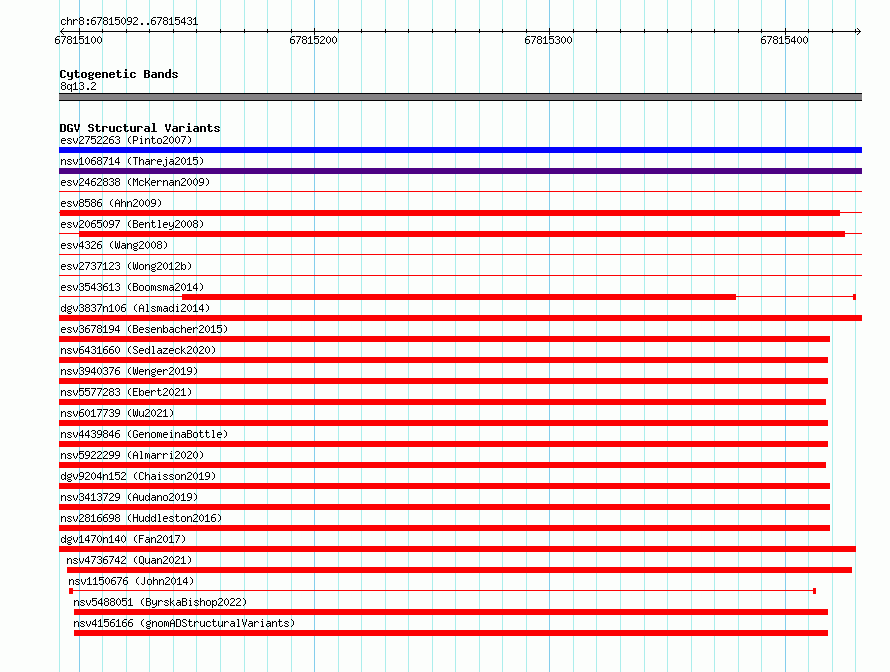890x672 pixels.
Task: Open nsv1150676 (John2014) variant
Action: pyautogui.click(x=131, y=581)
